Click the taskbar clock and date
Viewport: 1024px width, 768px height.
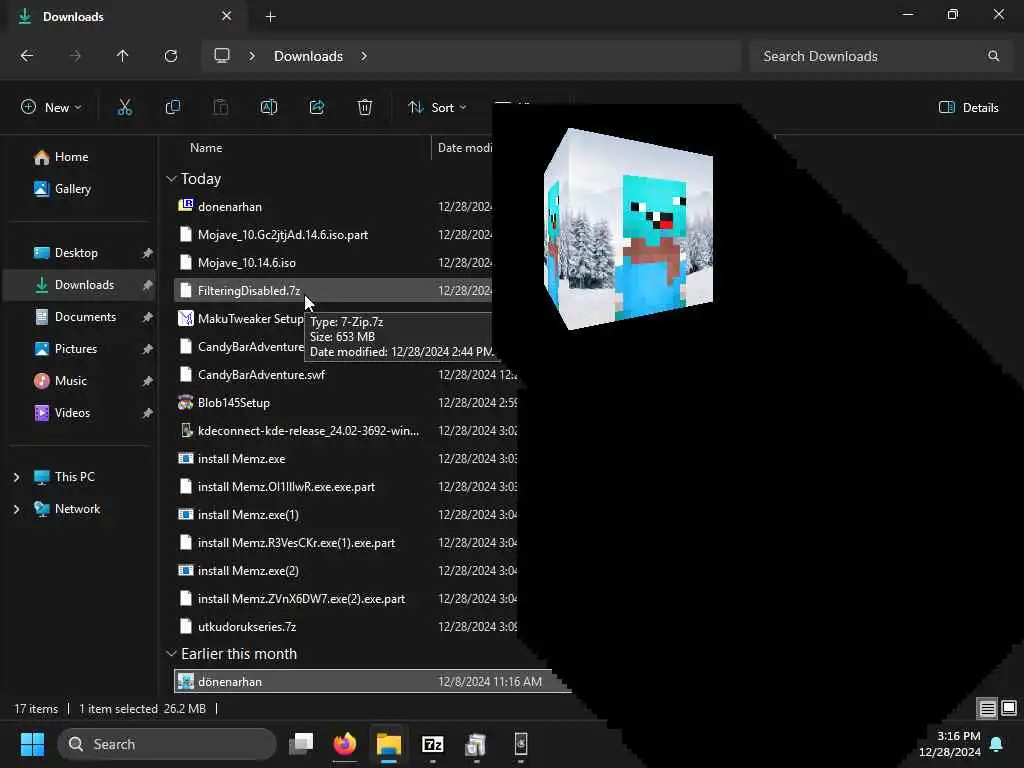tap(950, 744)
